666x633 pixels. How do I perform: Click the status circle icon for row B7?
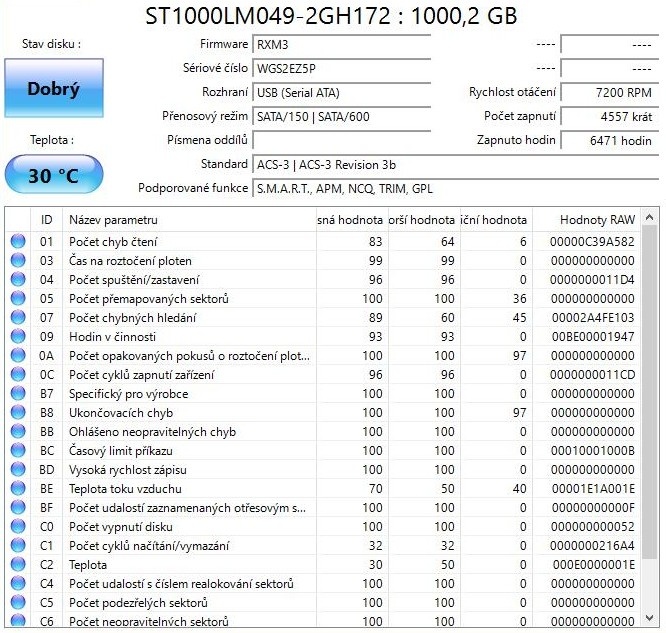click(x=18, y=393)
